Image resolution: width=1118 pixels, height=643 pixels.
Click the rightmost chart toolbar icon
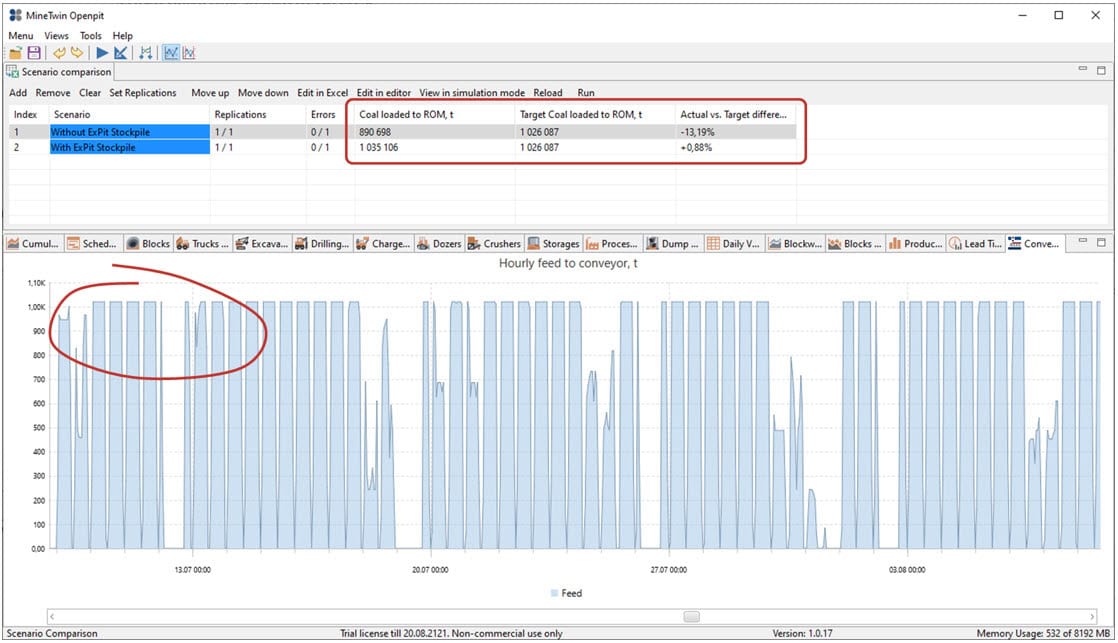[189, 53]
